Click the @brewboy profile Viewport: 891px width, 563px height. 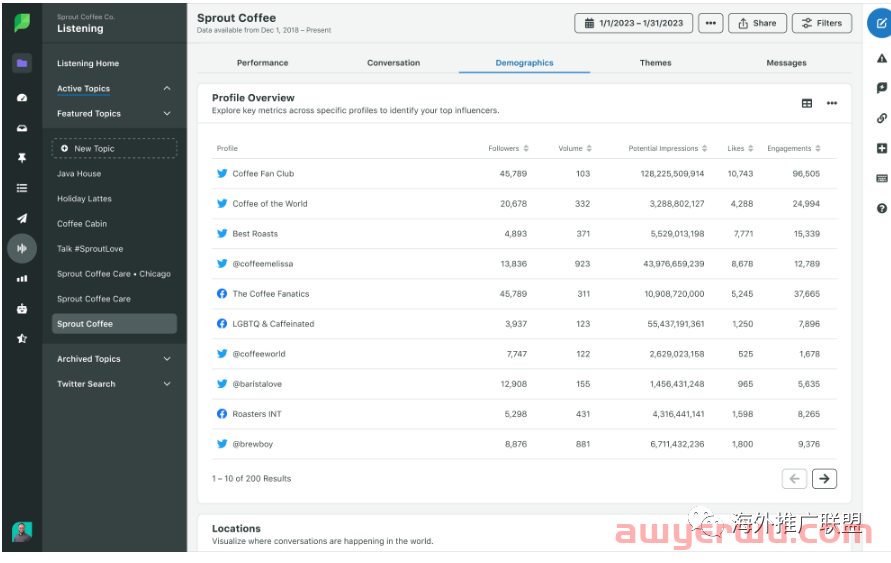[x=252, y=444]
